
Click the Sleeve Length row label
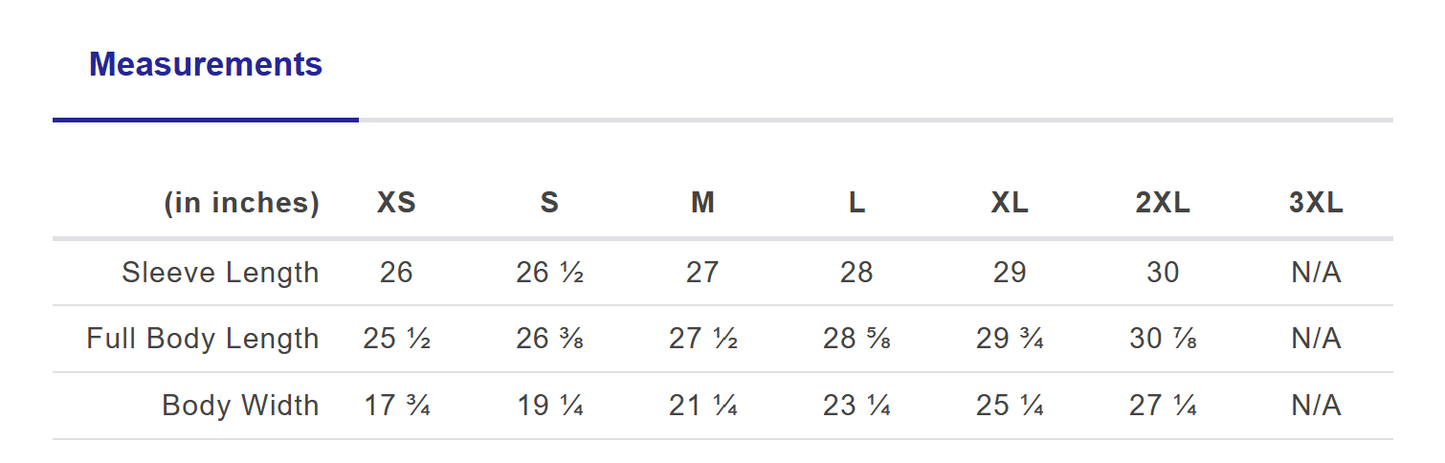pos(220,272)
